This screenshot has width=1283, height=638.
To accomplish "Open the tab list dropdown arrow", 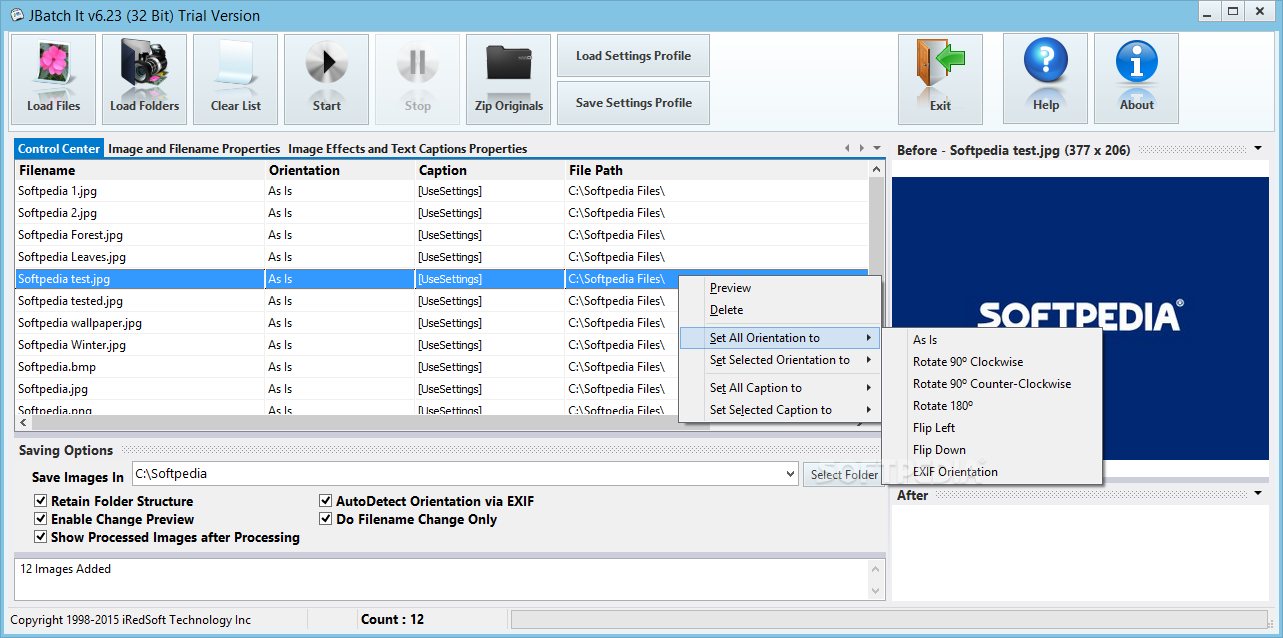I will pos(877,148).
